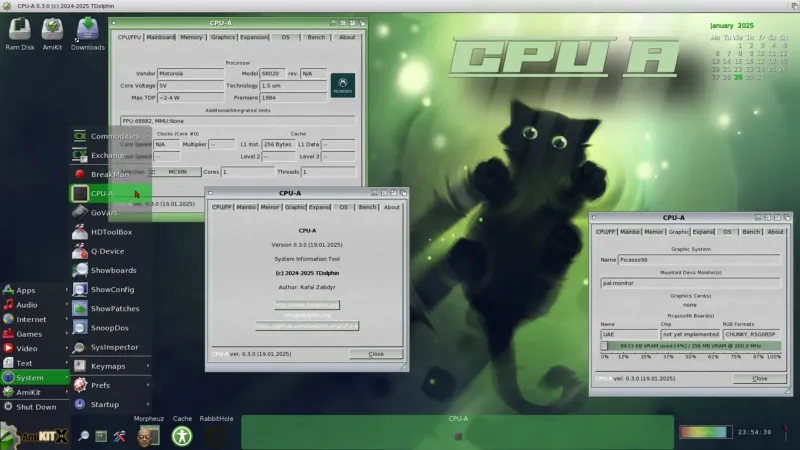Image resolution: width=800 pixels, height=450 pixels.
Task: Open the GitHub link in About tab
Action: tap(307, 326)
